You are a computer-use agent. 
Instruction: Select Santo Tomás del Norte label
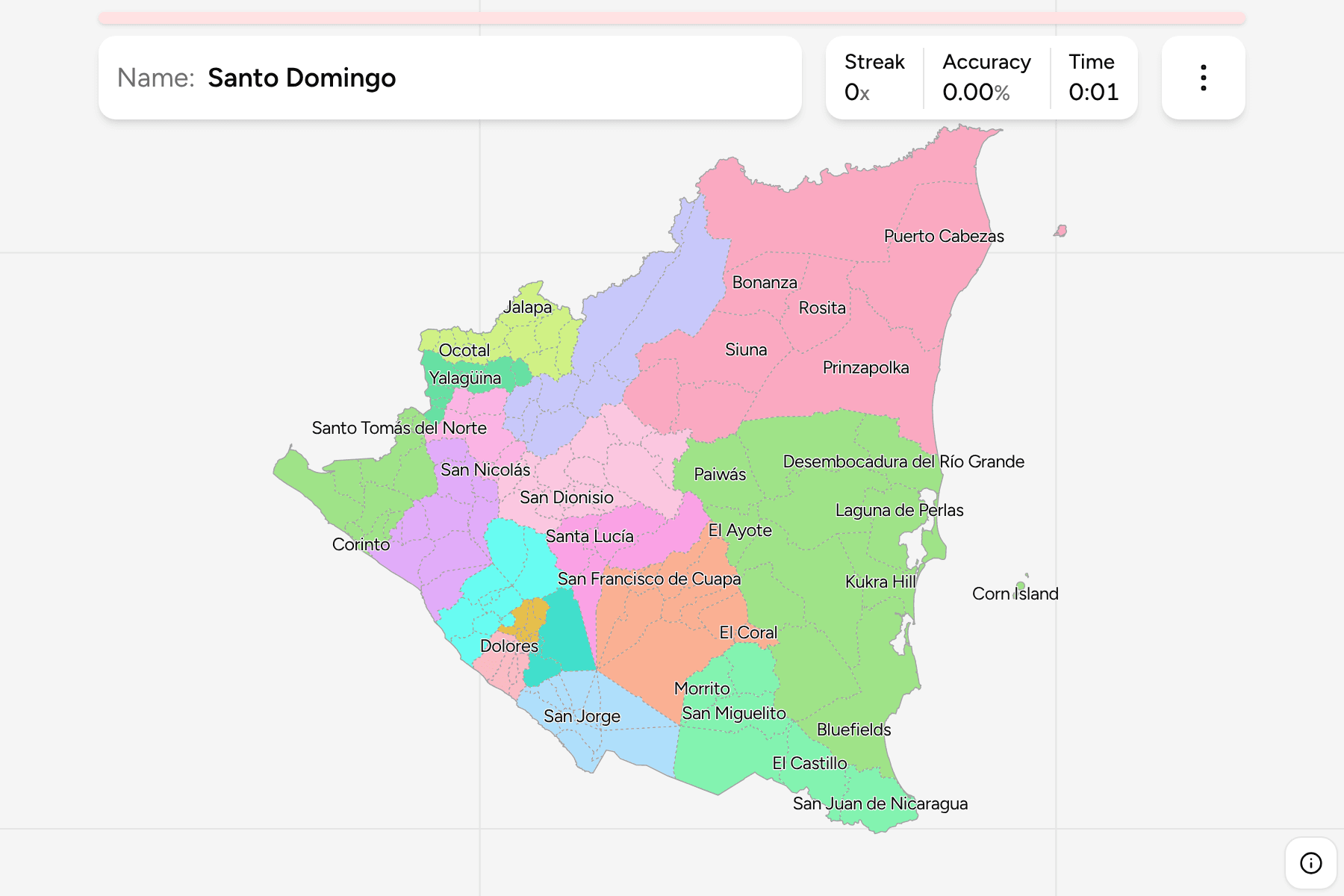pos(399,428)
